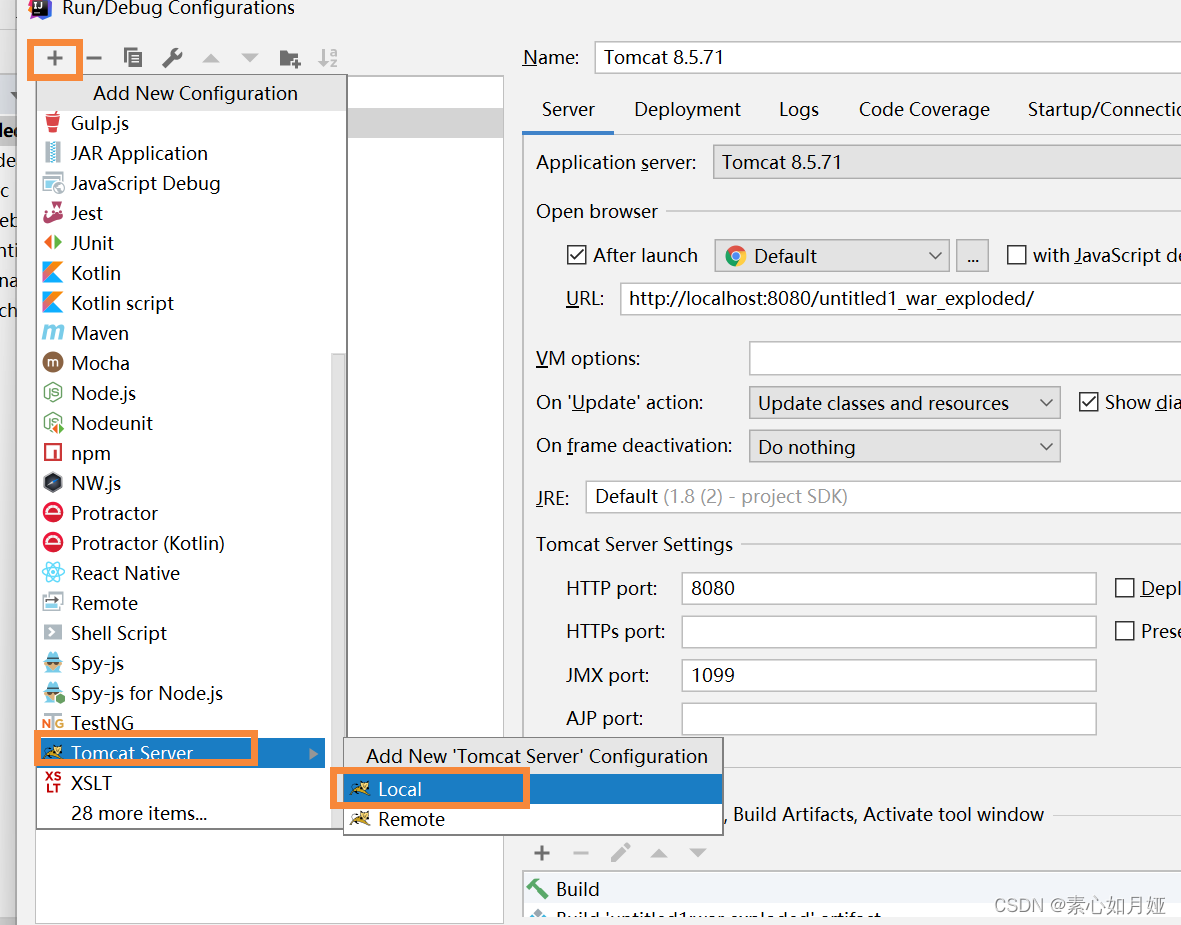Click into the URL field

900,299
